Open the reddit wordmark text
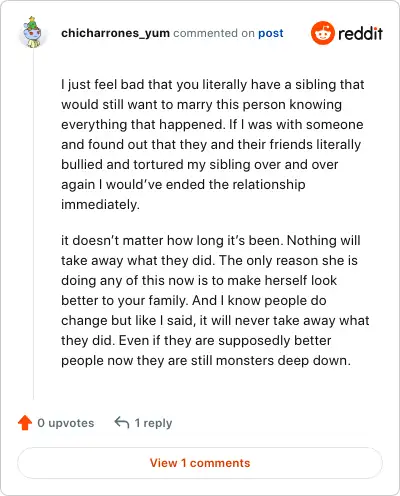Viewport: 400px width, 496px height. (x=360, y=33)
